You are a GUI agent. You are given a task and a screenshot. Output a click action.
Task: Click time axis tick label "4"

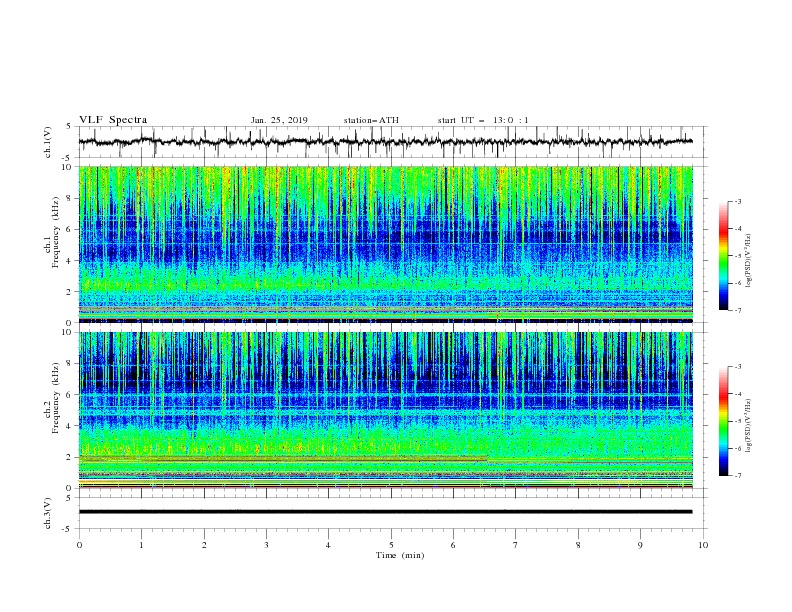pyautogui.click(x=328, y=545)
